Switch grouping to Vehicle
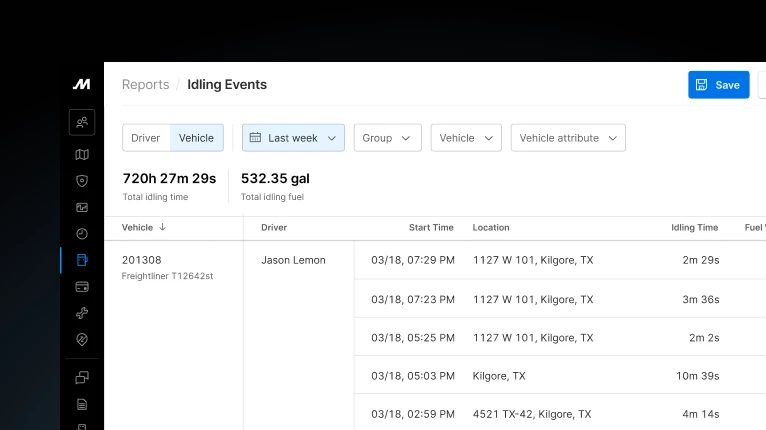 coord(196,138)
